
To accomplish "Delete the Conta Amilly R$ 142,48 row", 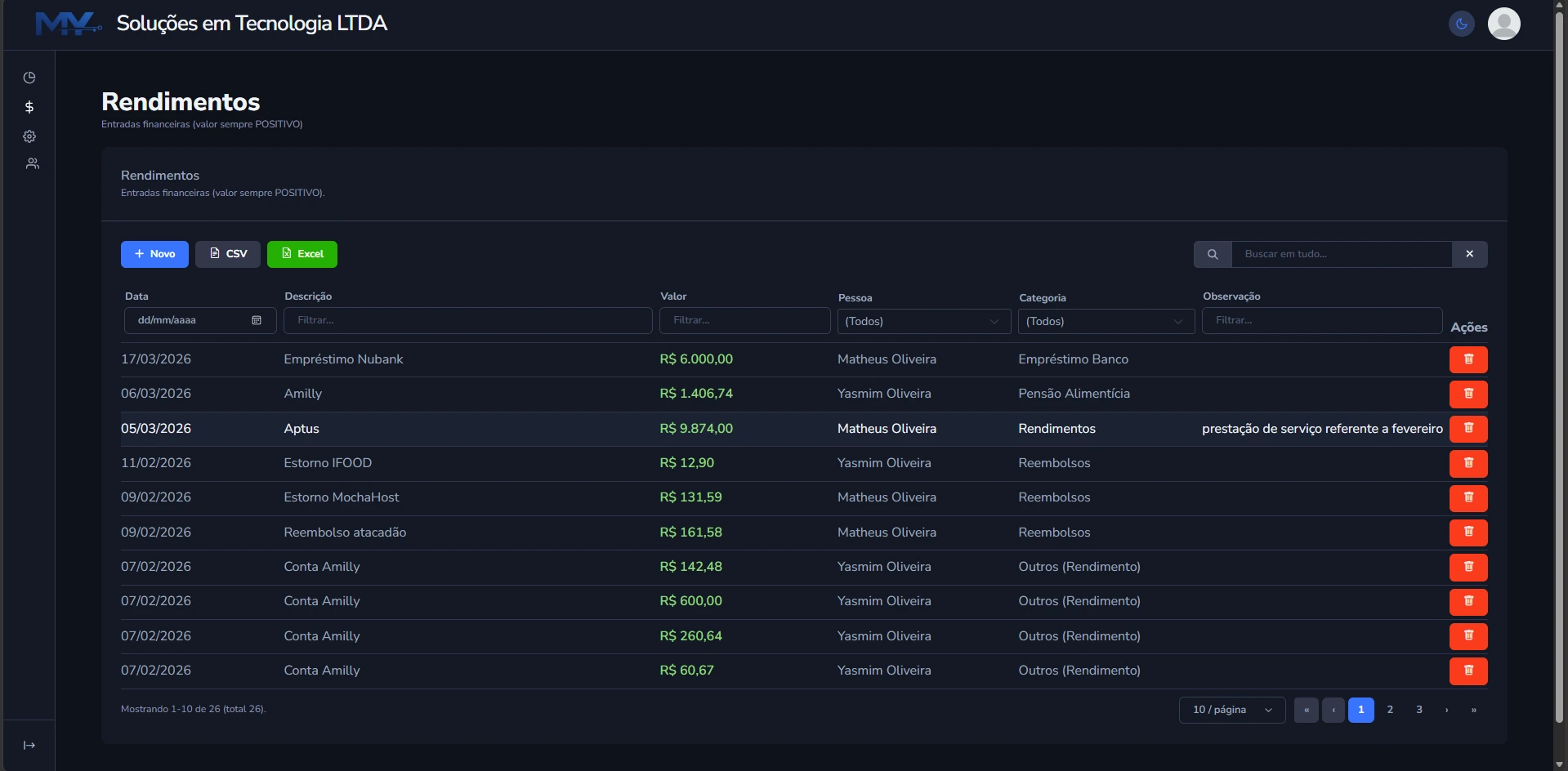I will pos(1468,567).
